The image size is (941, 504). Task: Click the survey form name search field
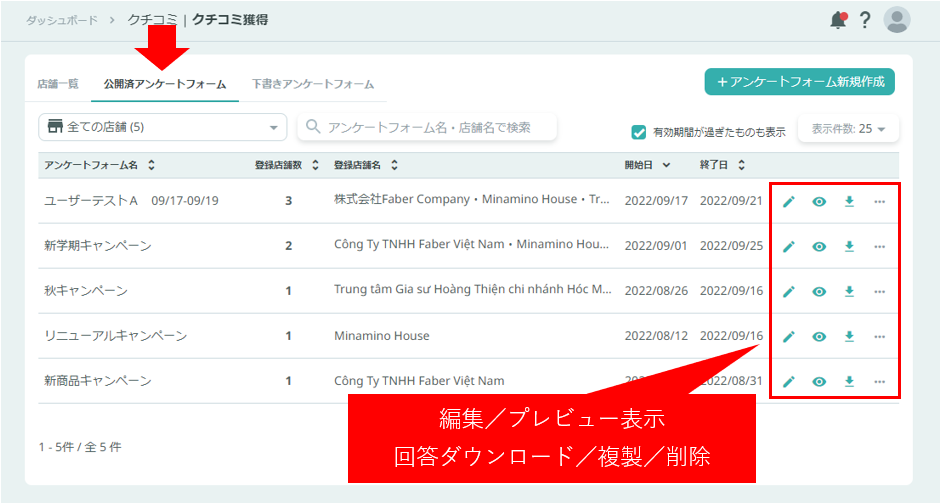(428, 127)
